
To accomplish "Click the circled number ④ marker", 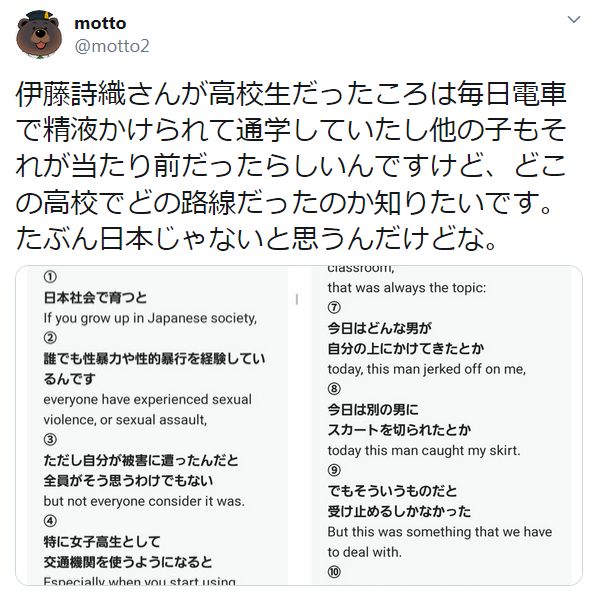I will click(50, 521).
